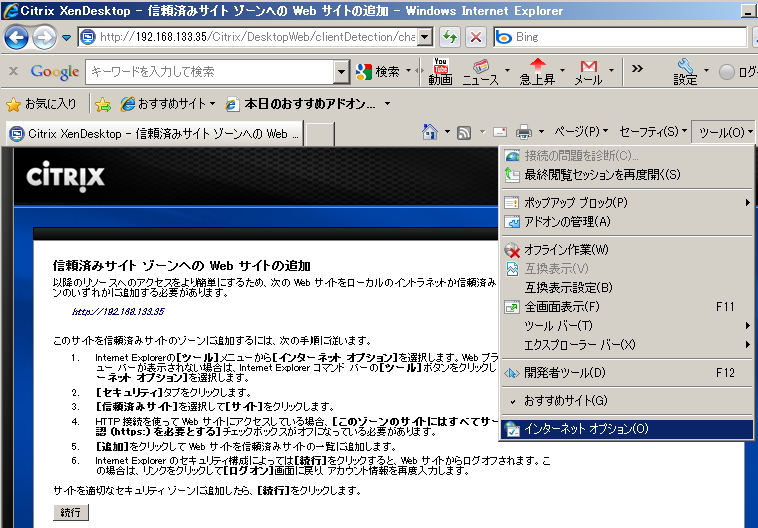Expand the メール toolbar dropdown arrow
Viewport: 758px width, 528px height.
[x=612, y=71]
